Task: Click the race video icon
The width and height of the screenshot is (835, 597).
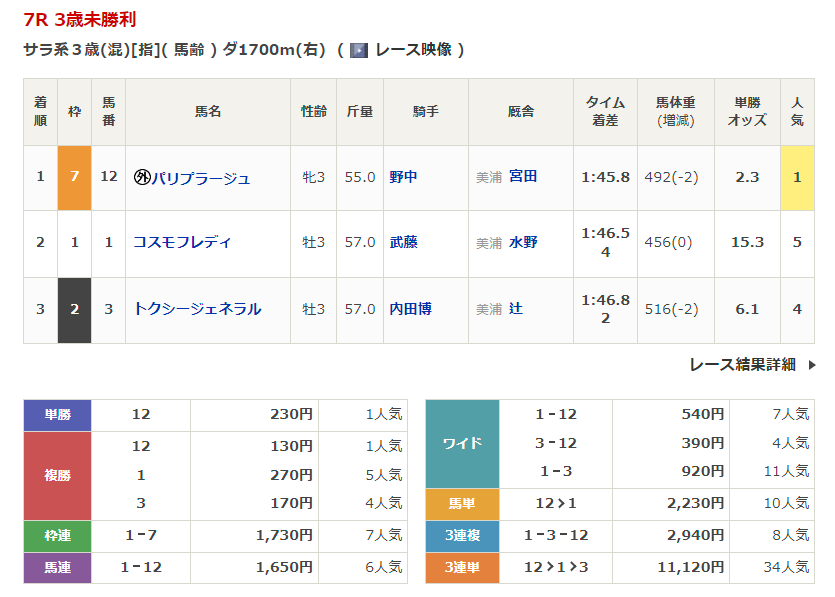Action: 359,50
